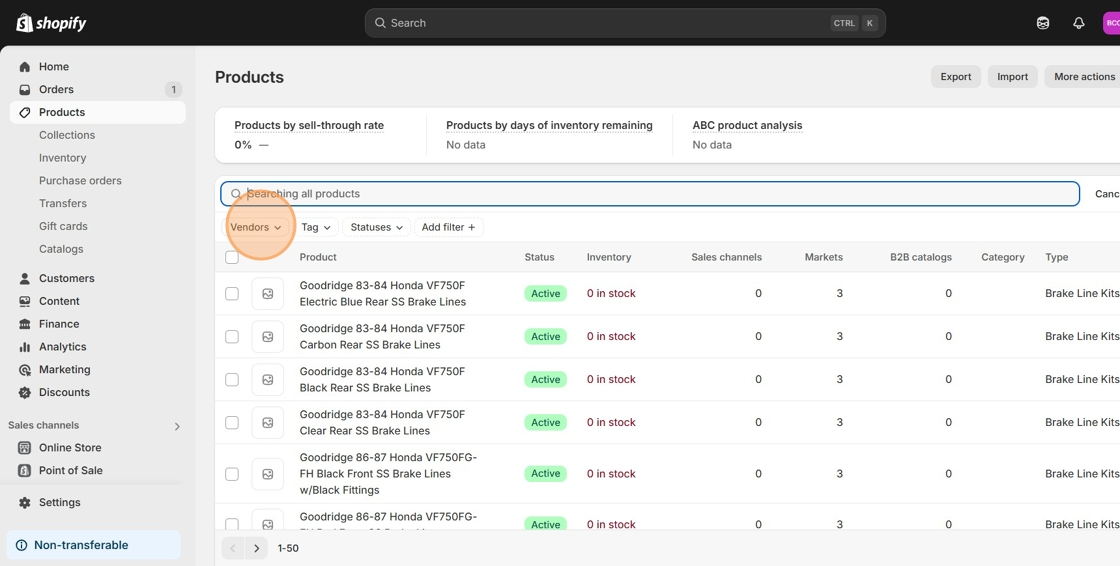Open image placeholder for Electric Blue Rear product
Screen dimensions: 1120x566
pyautogui.click(x=268, y=294)
